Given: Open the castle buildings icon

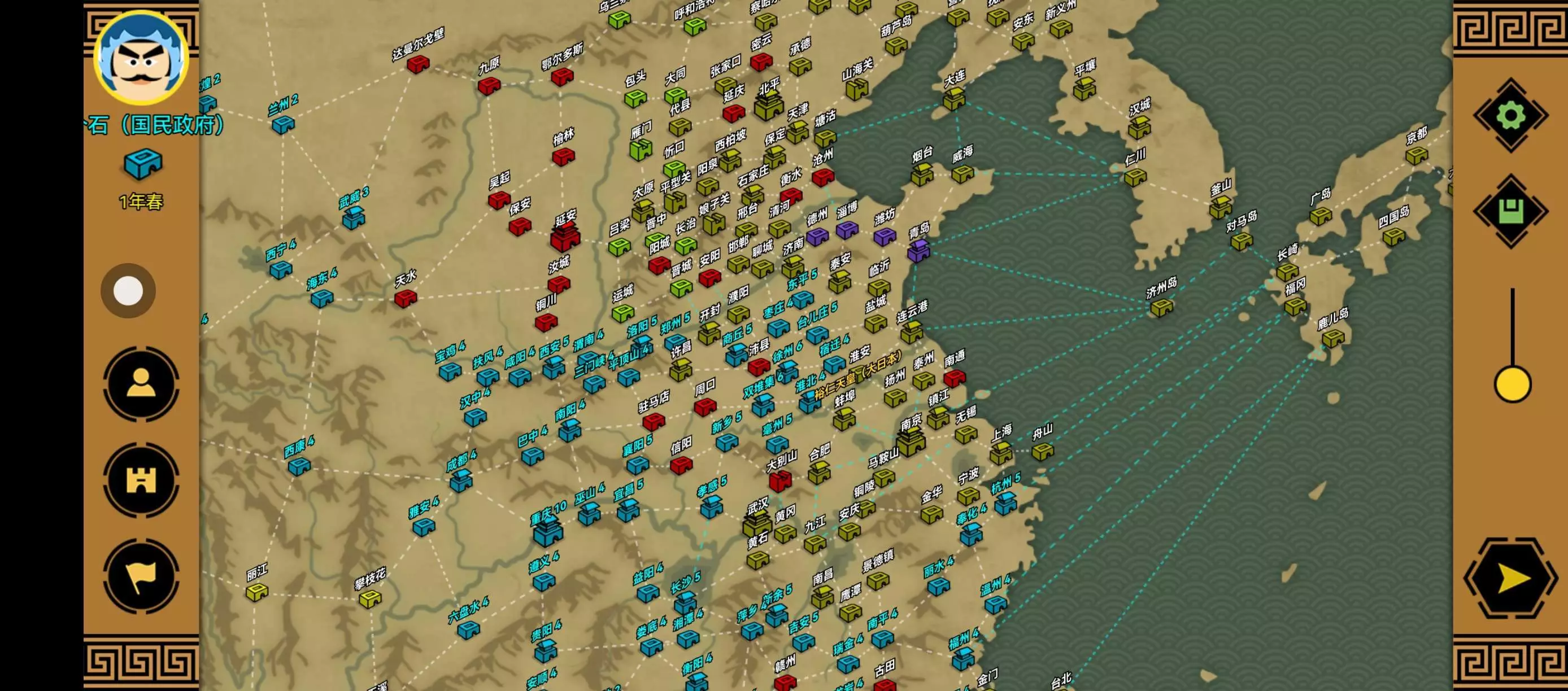Looking at the screenshot, I should pos(141,480).
